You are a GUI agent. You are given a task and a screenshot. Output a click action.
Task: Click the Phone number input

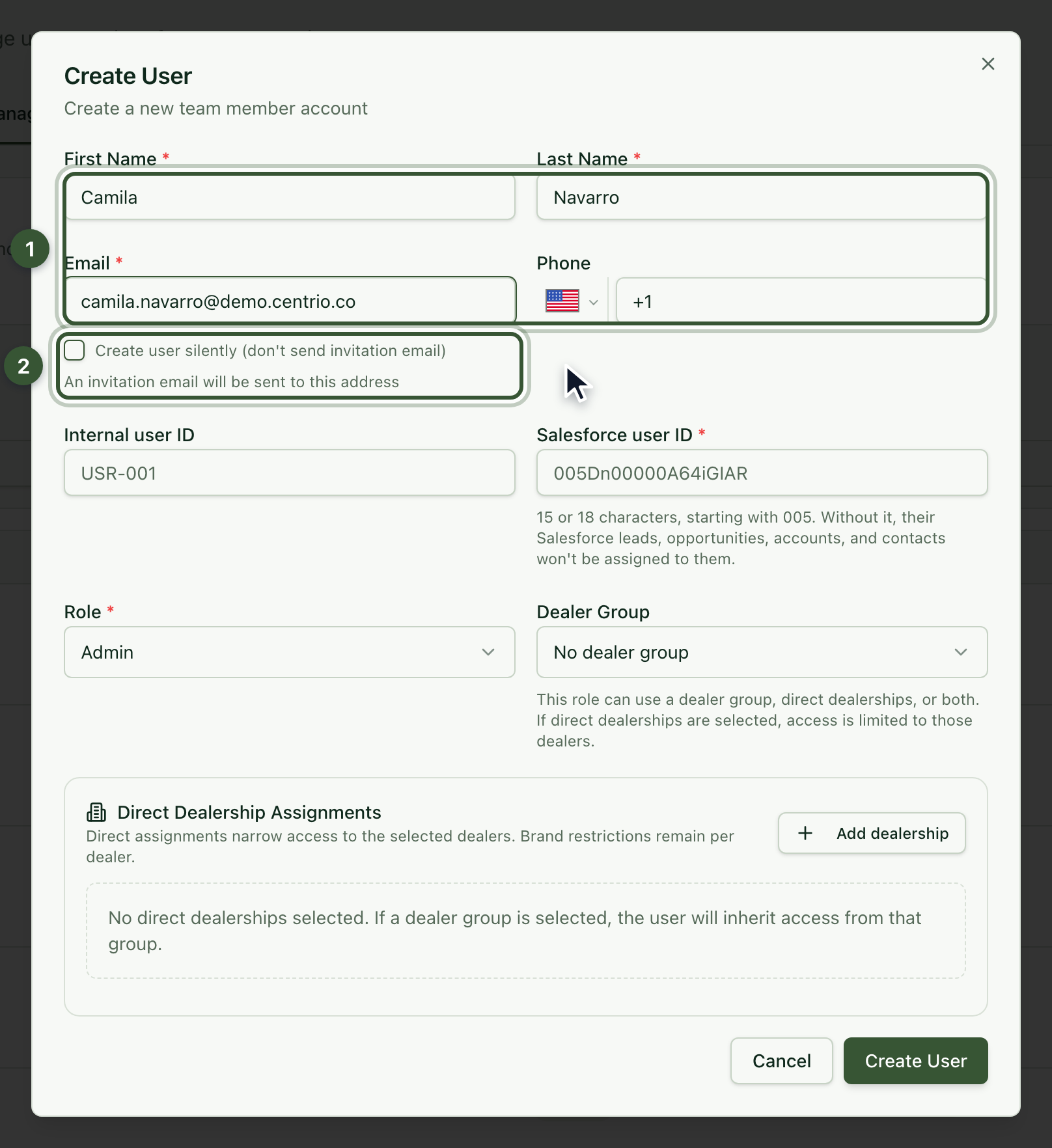(801, 301)
